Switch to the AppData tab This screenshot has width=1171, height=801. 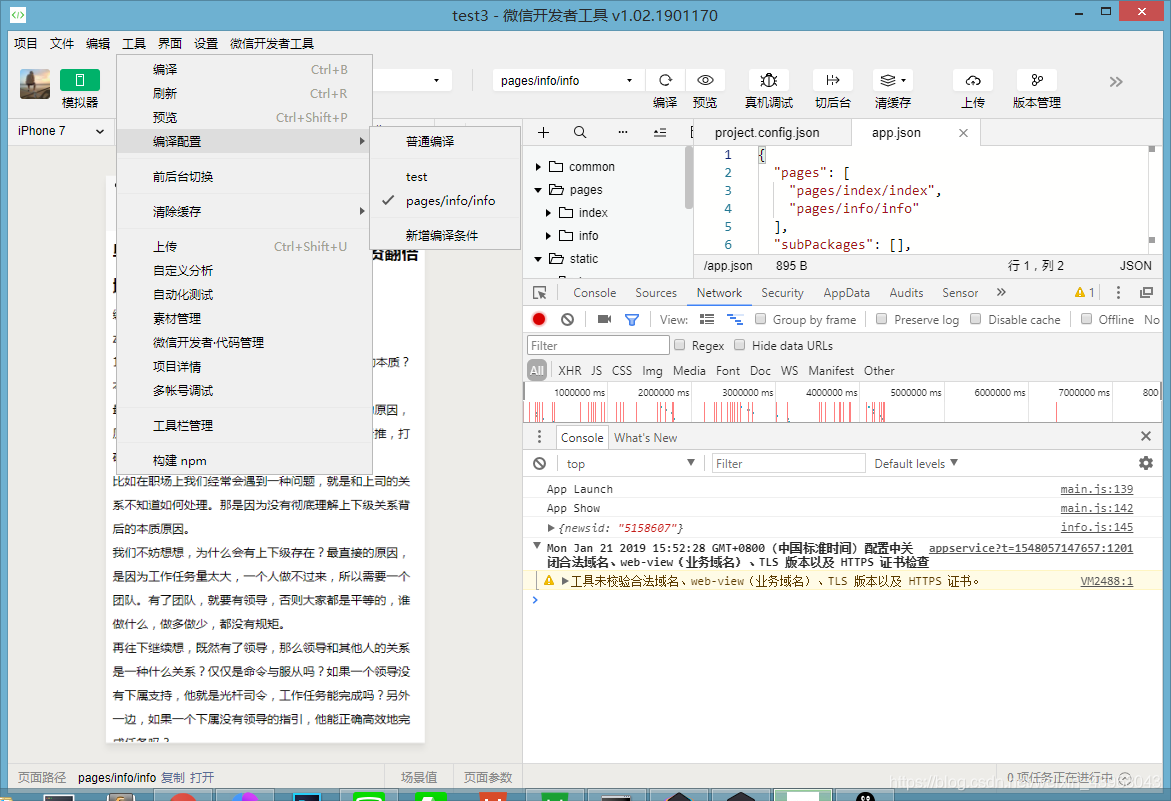coord(846,293)
